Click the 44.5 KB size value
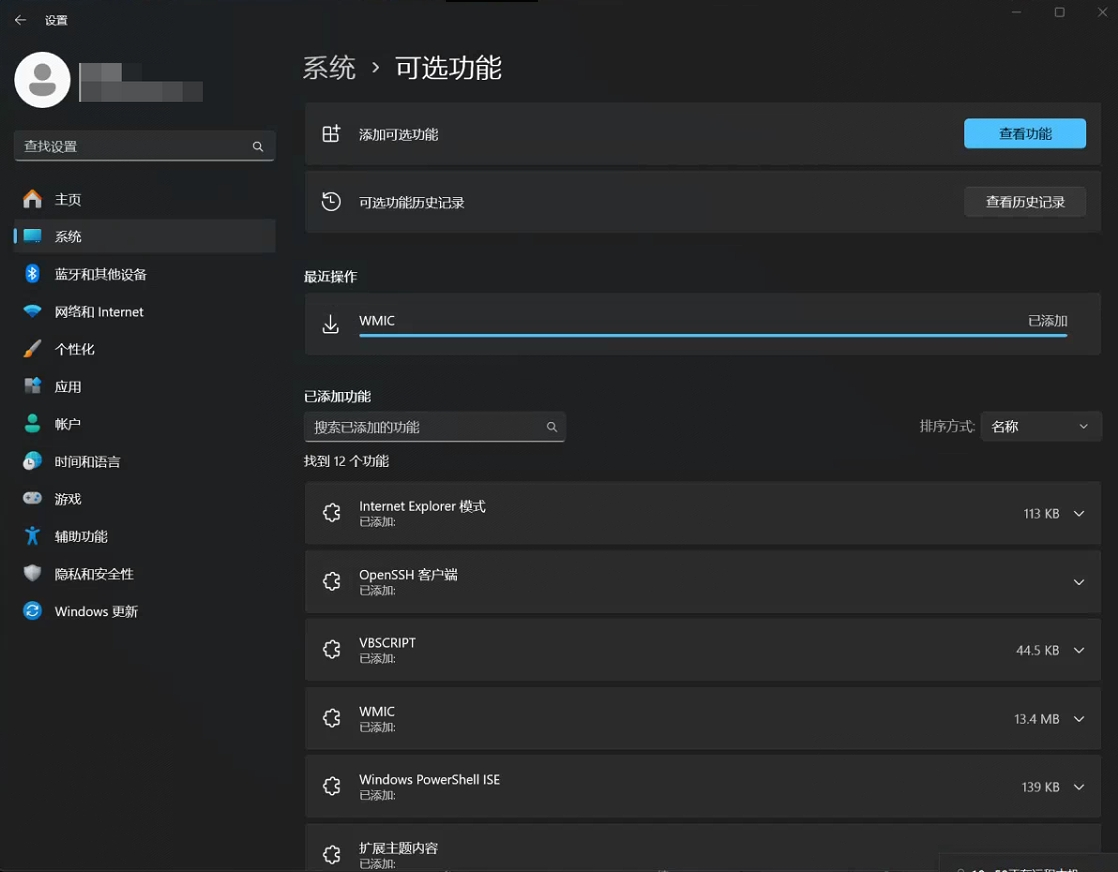This screenshot has width=1118, height=872. (x=1037, y=650)
